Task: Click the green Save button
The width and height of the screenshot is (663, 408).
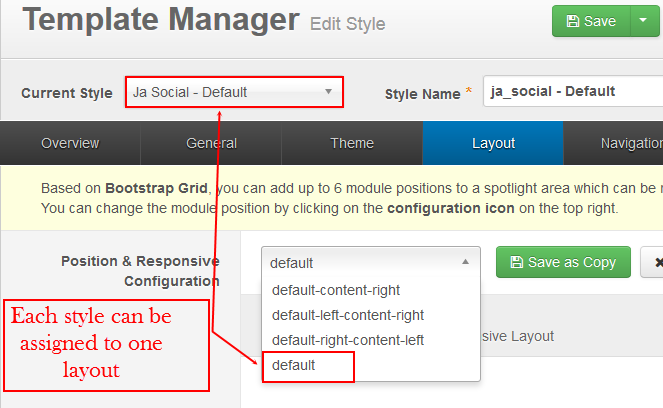Action: pyautogui.click(x=591, y=21)
